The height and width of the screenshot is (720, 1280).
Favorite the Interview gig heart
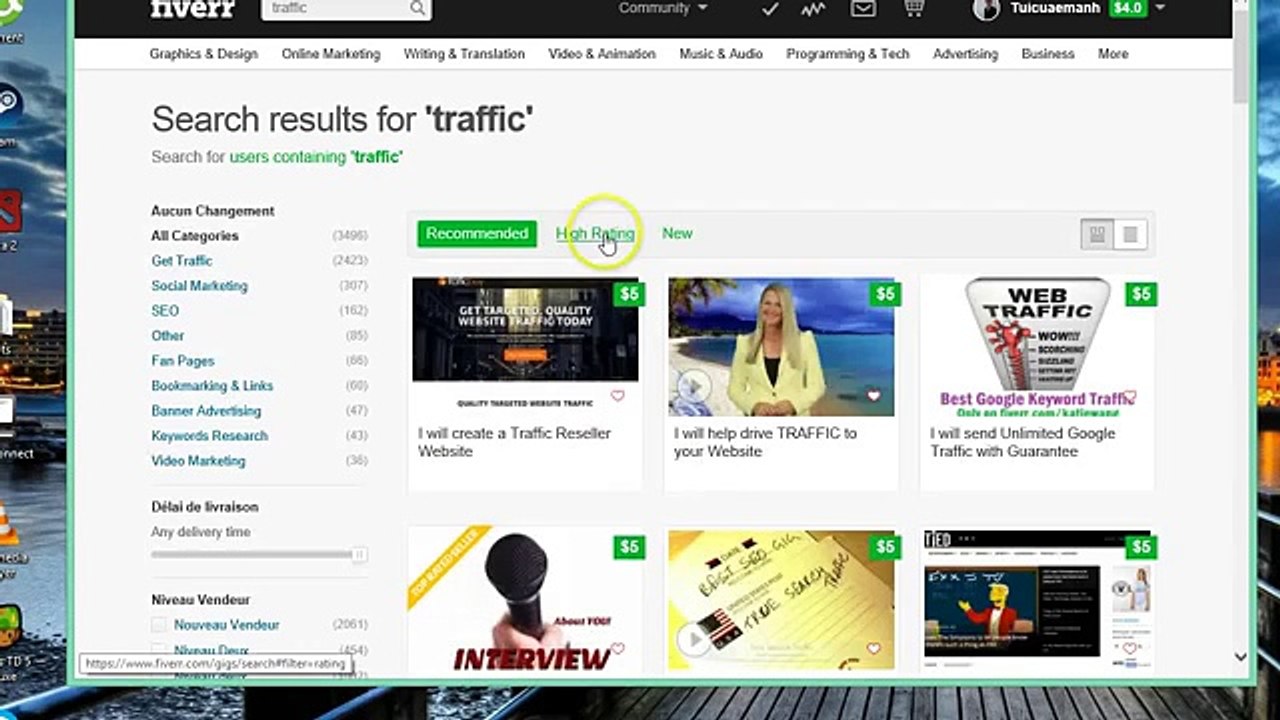617,649
